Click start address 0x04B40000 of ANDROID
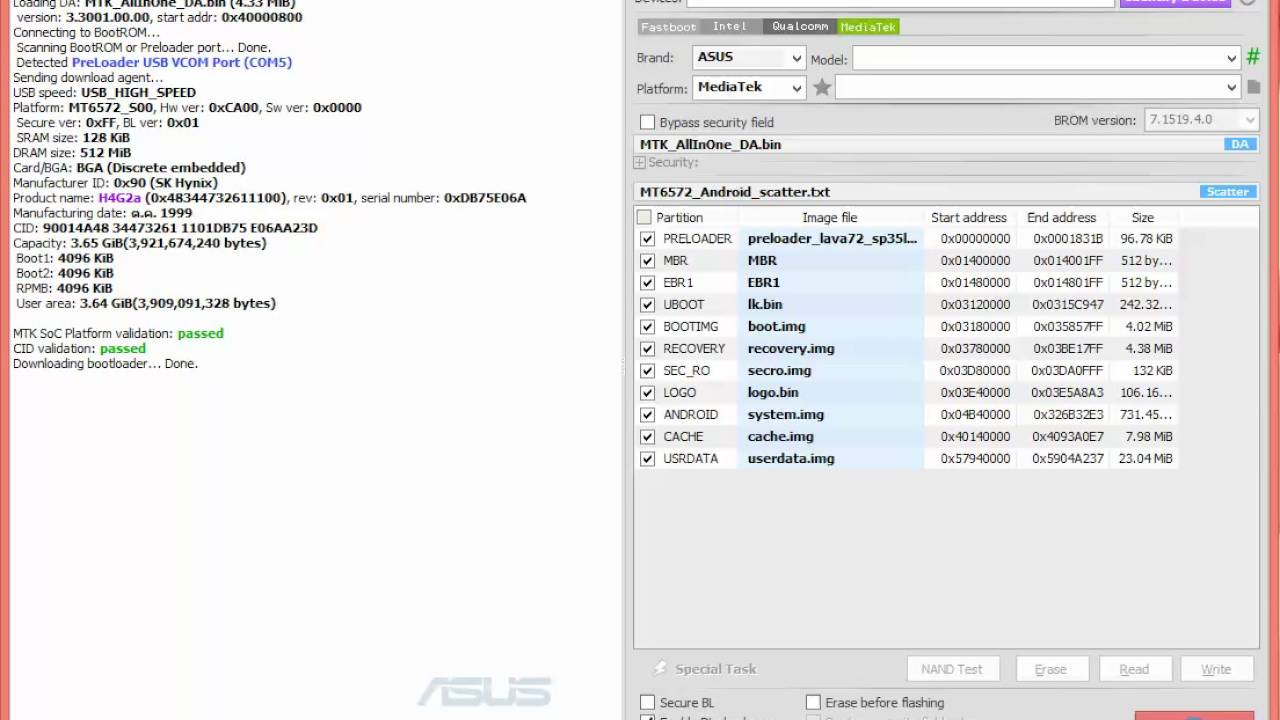 click(975, 415)
